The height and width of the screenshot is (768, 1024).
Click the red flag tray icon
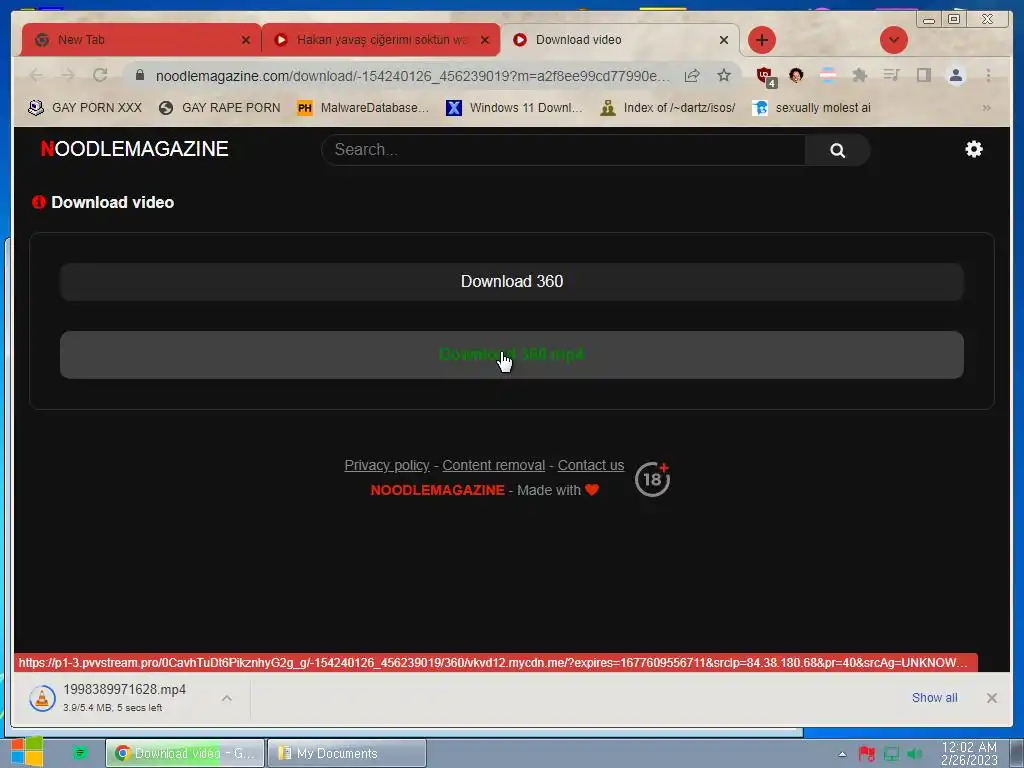click(867, 754)
